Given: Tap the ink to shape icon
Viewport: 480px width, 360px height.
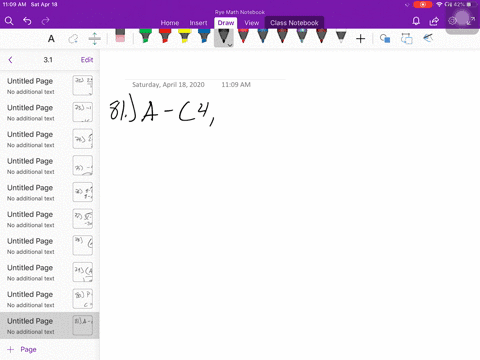Looking at the screenshot, I should pos(407,39).
